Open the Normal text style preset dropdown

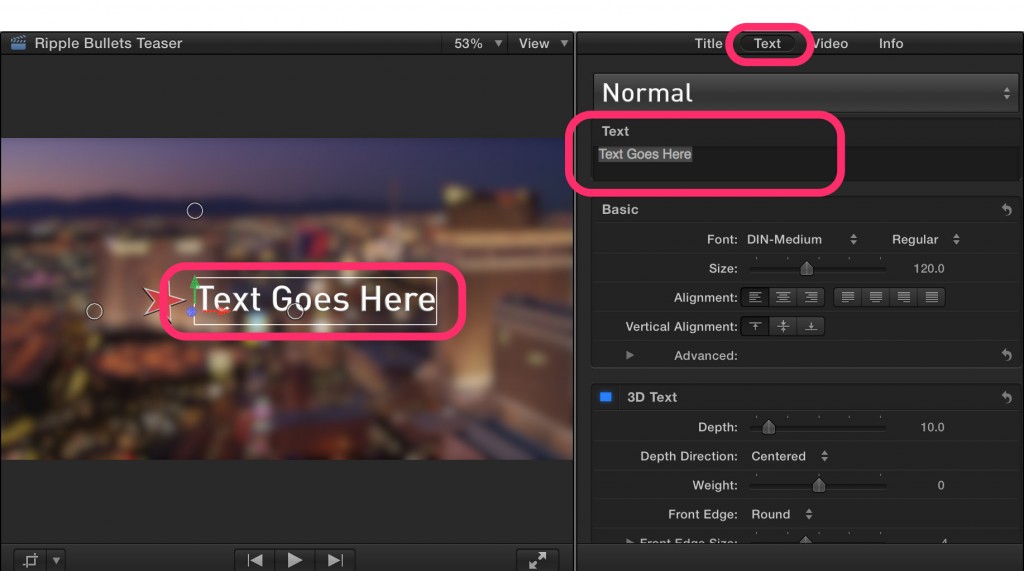click(x=805, y=93)
